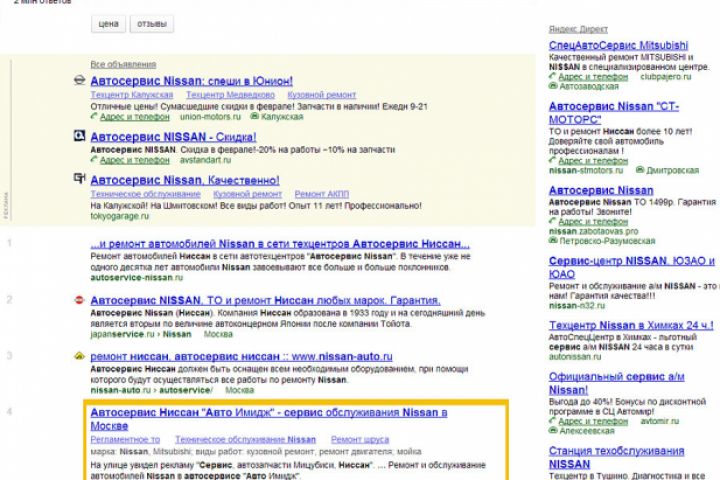Image resolution: width=720 pixels, height=480 pixels.
Task: Open 'Автосервис Nissan "СТ-МОТОРС"' sidebar ad
Action: click(614, 113)
